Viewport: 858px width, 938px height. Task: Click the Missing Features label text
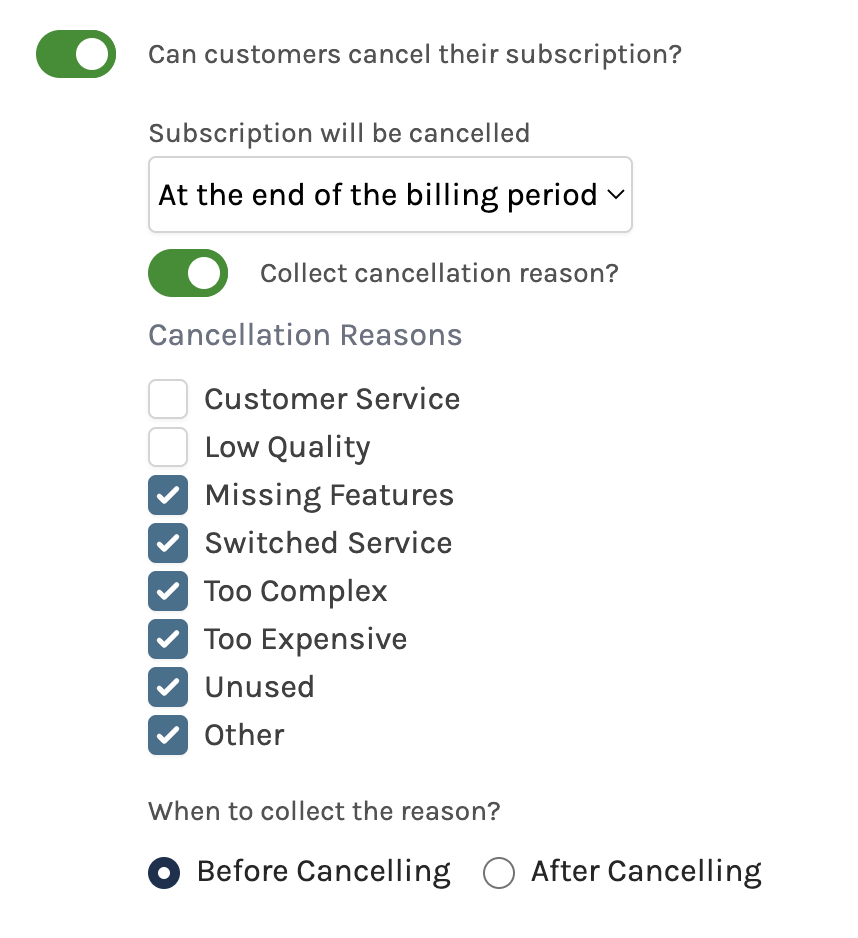tap(329, 495)
